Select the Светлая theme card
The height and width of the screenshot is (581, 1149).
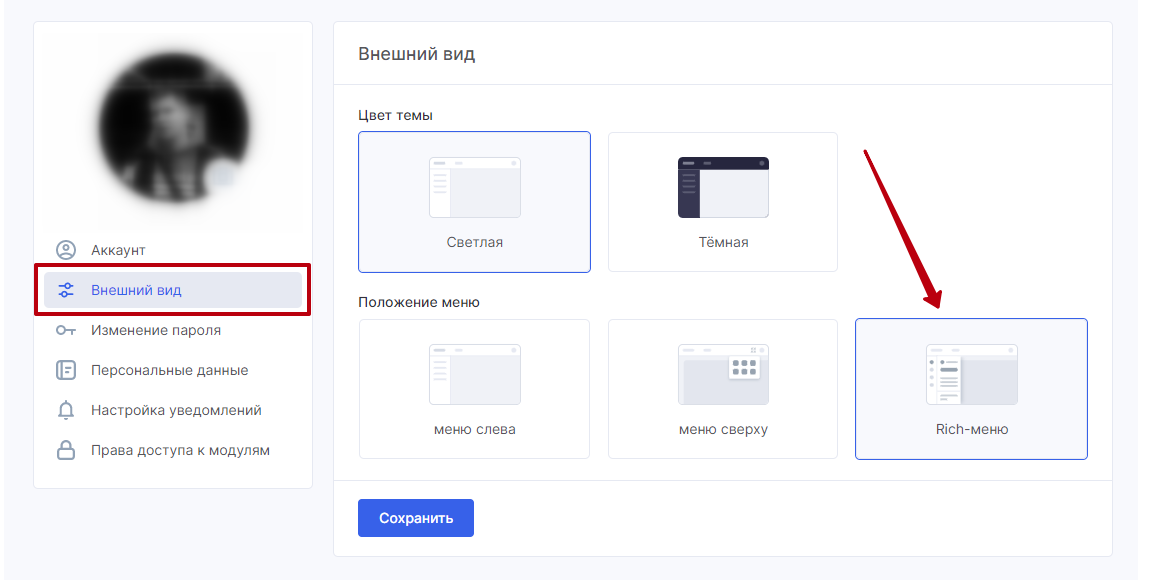coord(474,202)
